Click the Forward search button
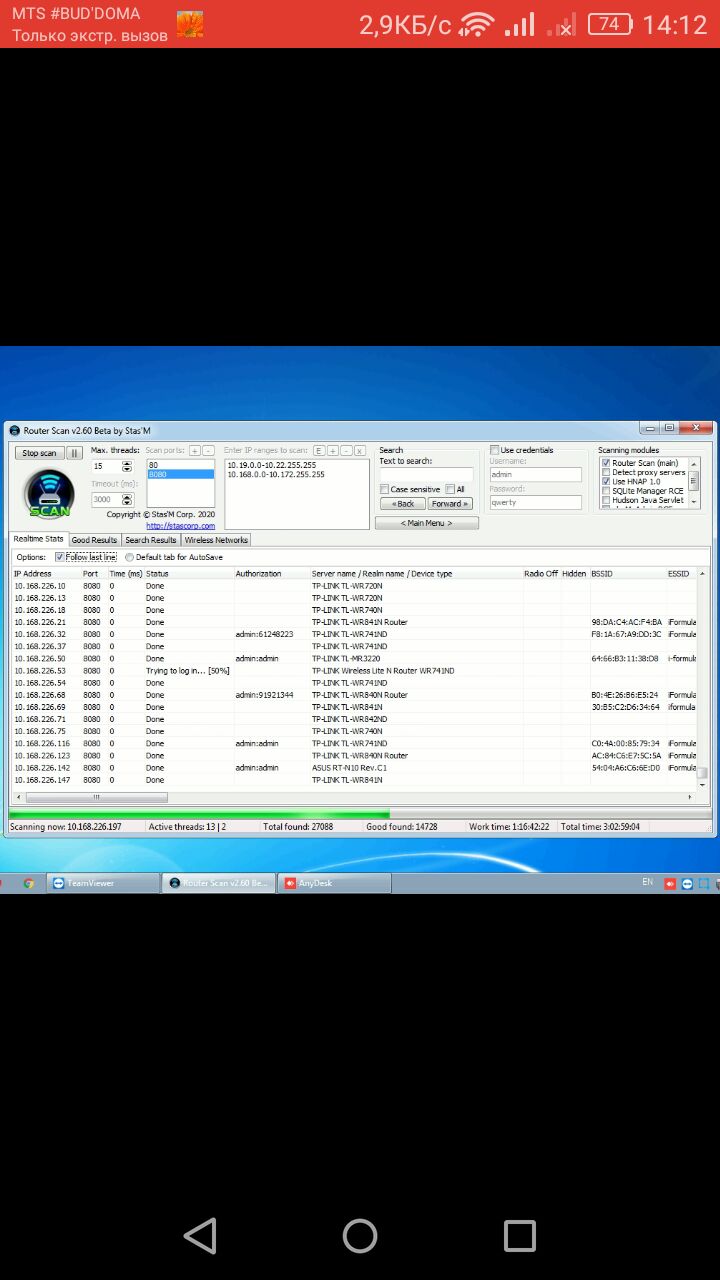 (450, 504)
